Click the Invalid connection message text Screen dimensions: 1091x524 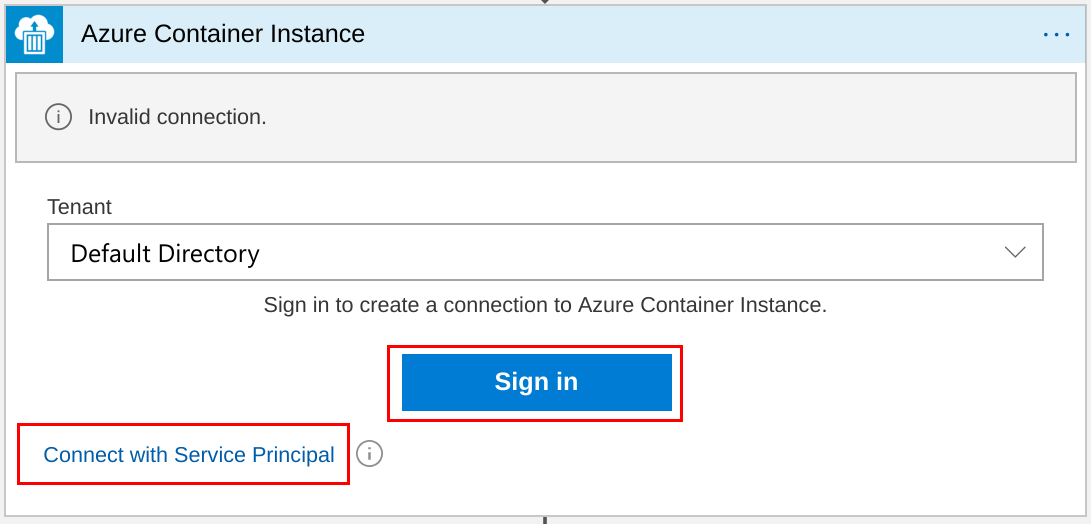[x=177, y=117]
